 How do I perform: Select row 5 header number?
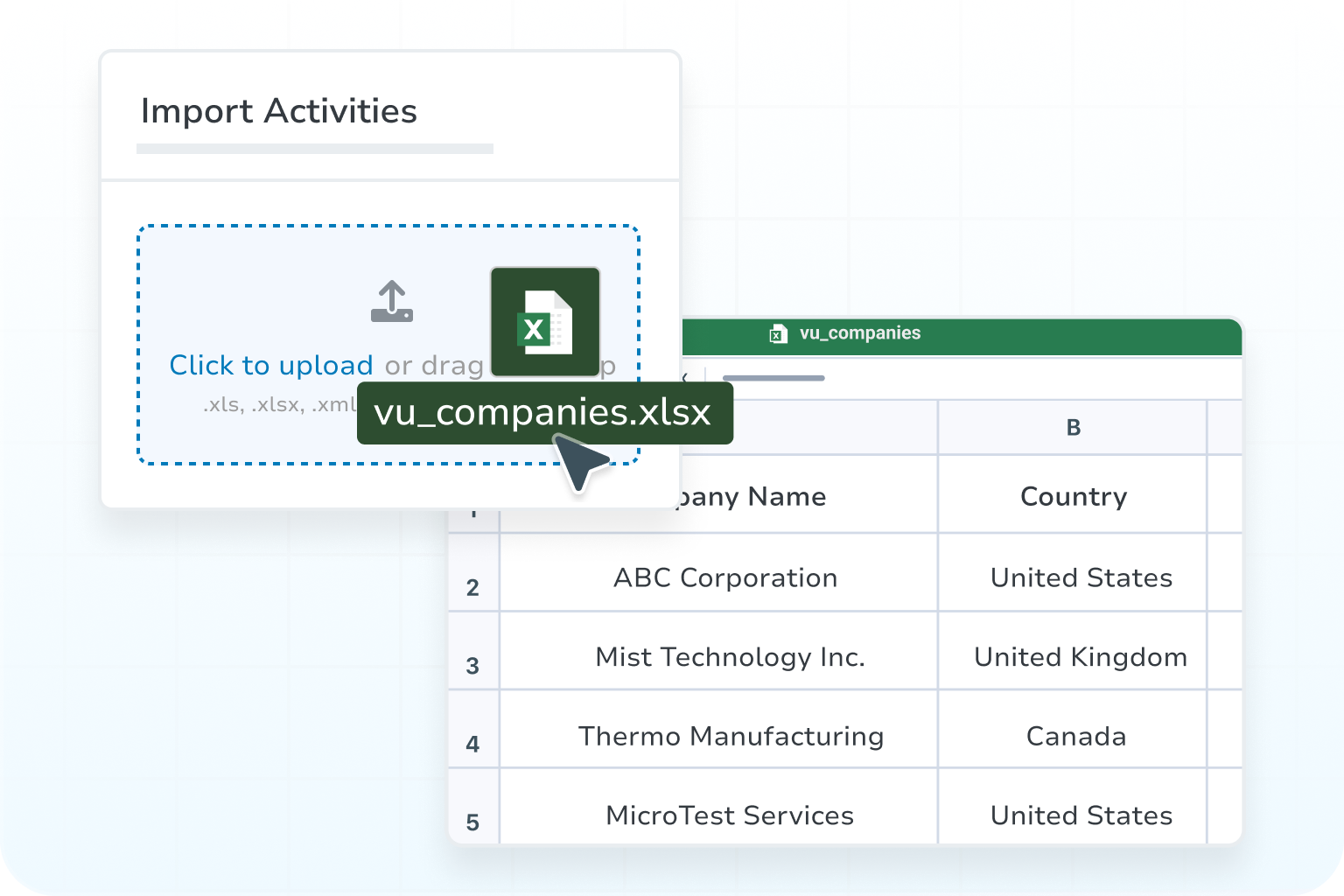click(472, 822)
